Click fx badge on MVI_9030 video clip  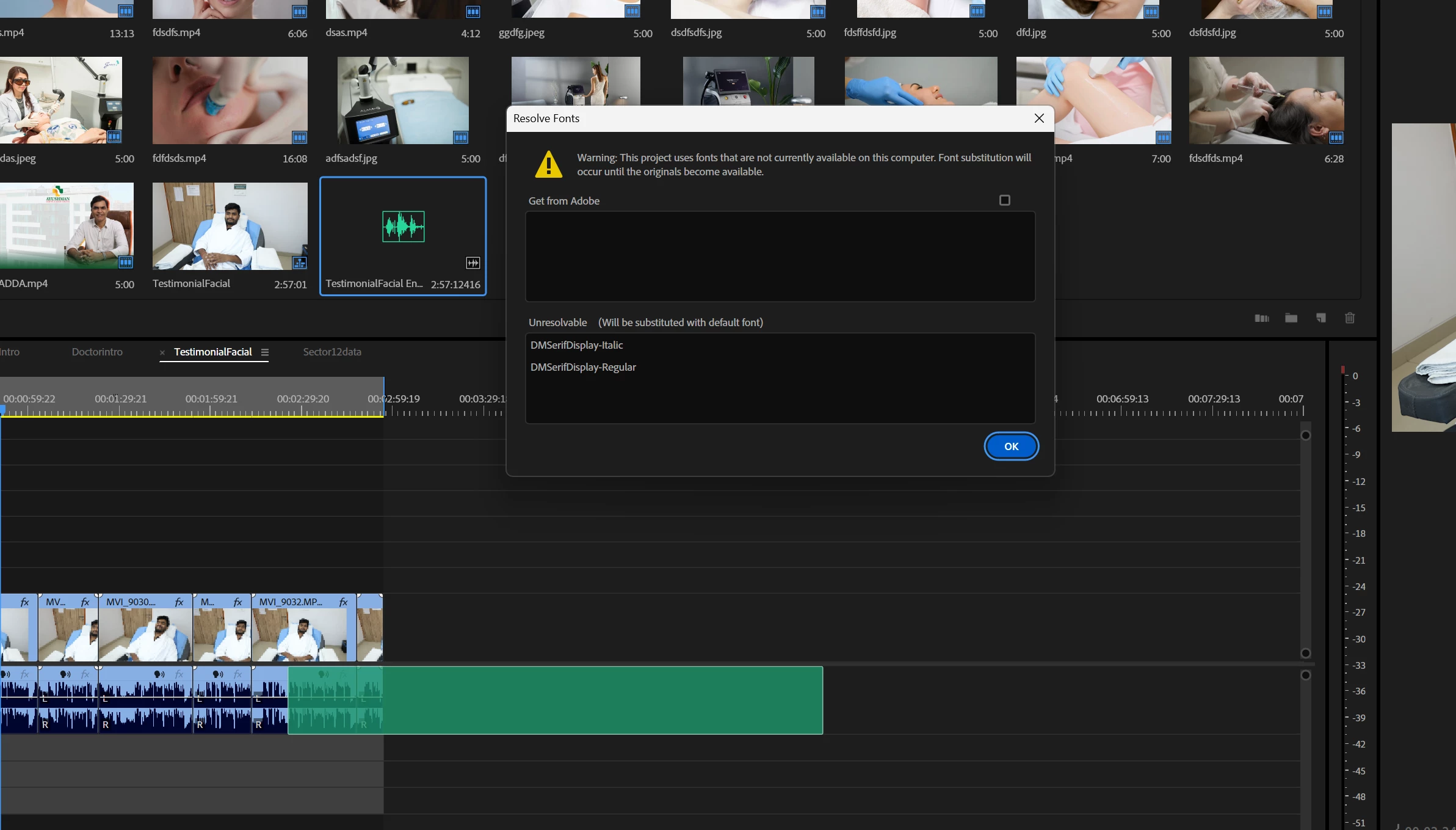click(x=179, y=602)
